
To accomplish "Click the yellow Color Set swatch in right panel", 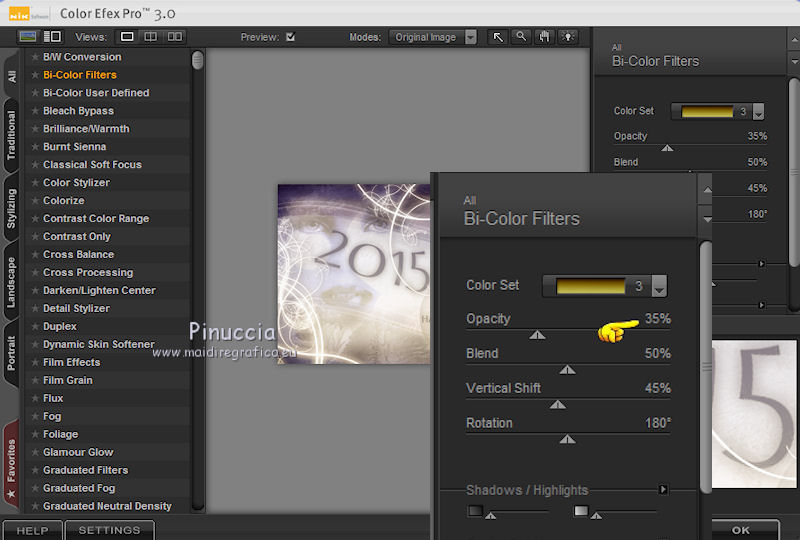I will [707, 111].
